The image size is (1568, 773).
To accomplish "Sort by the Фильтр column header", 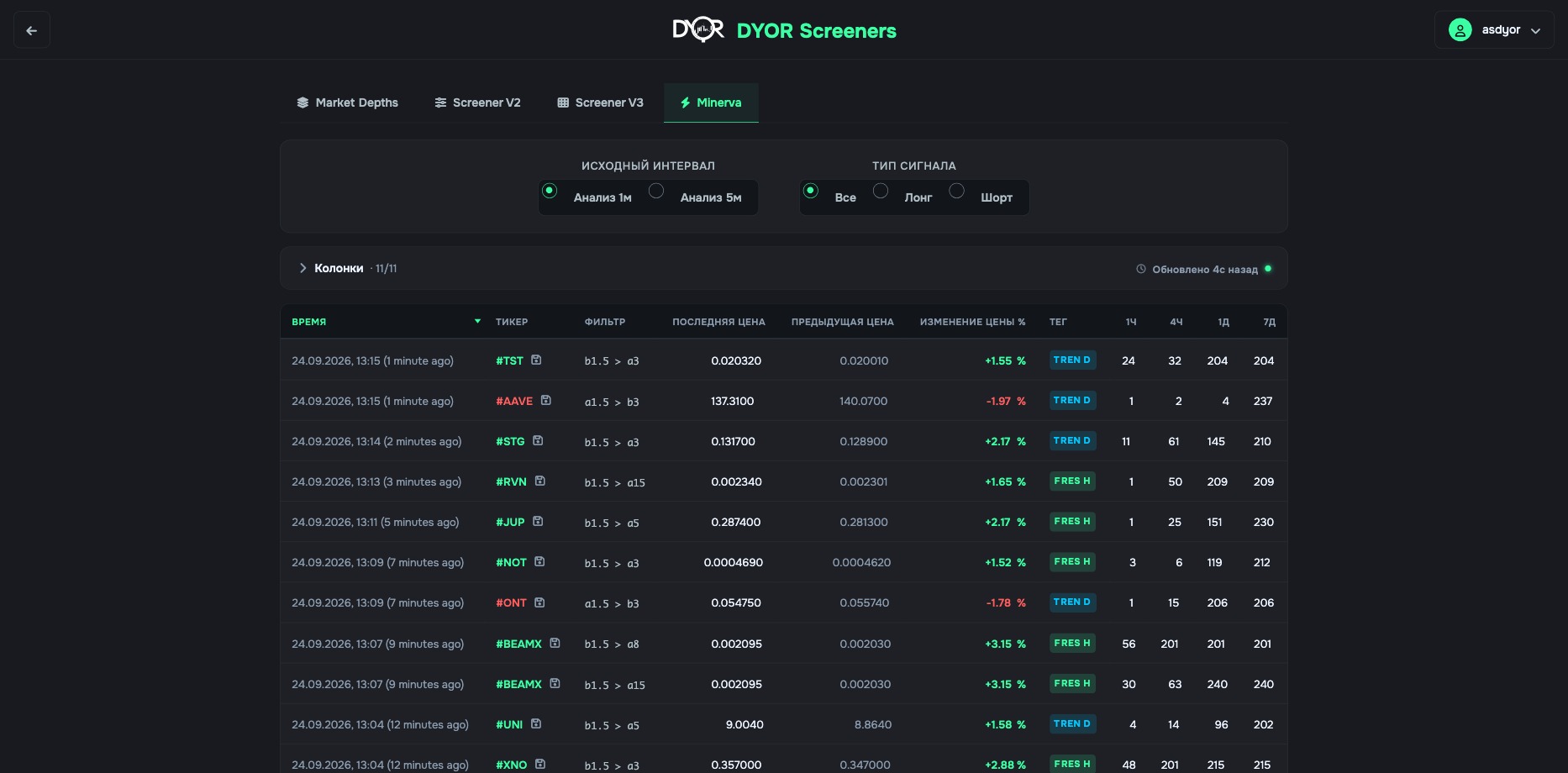I will coord(605,322).
